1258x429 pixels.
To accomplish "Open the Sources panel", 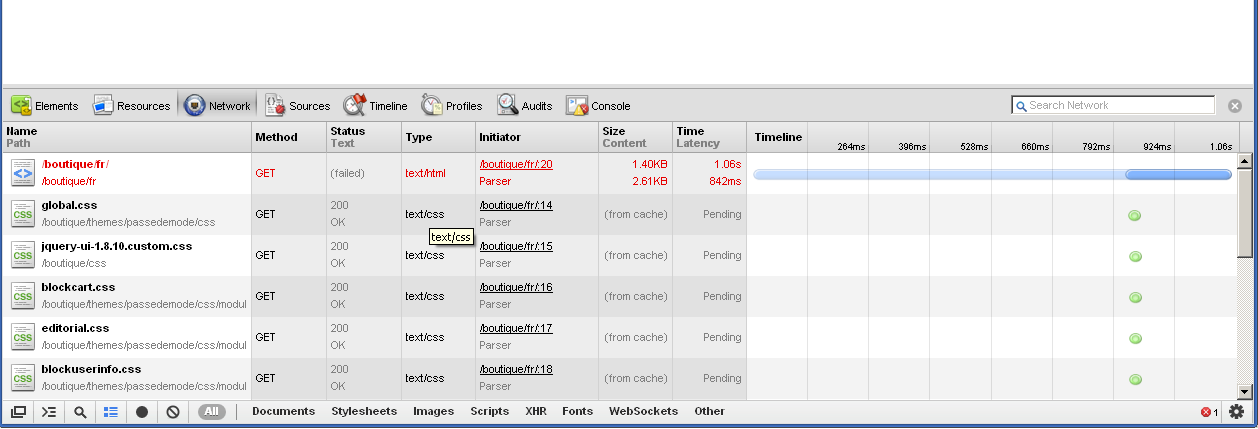I will pyautogui.click(x=297, y=105).
